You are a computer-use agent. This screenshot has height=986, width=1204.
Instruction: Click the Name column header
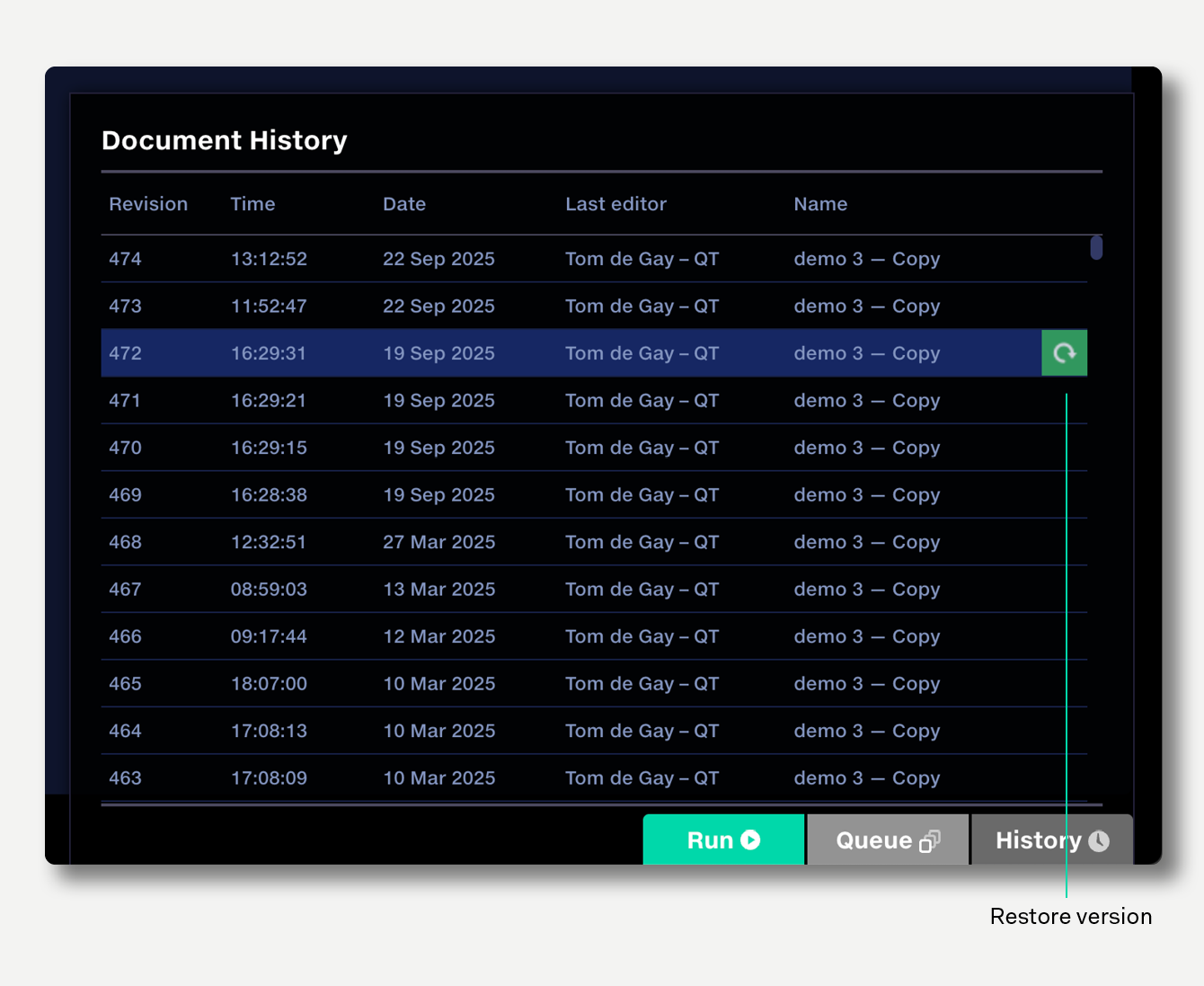(820, 204)
